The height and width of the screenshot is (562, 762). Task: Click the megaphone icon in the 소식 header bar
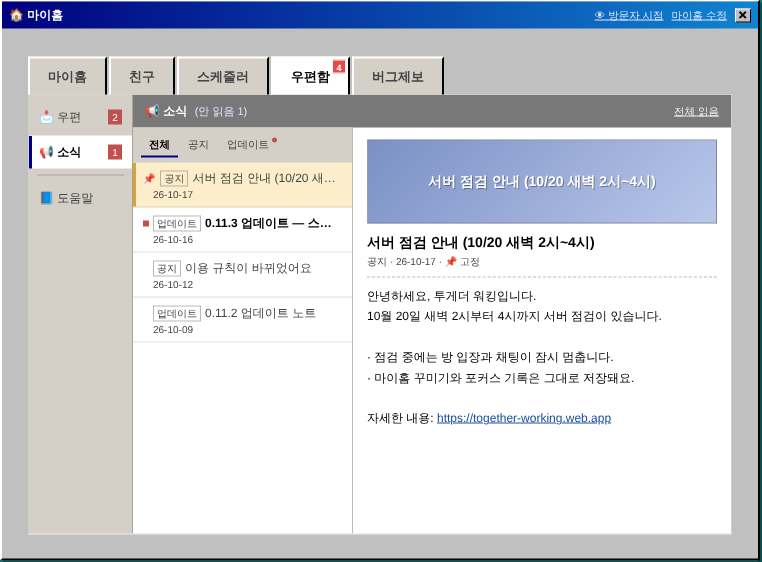coord(152,111)
